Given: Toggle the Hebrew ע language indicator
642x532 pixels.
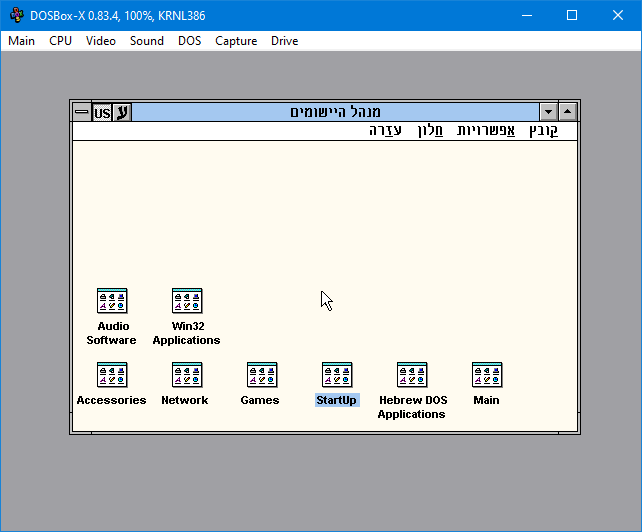Looking at the screenshot, I should (x=122, y=112).
